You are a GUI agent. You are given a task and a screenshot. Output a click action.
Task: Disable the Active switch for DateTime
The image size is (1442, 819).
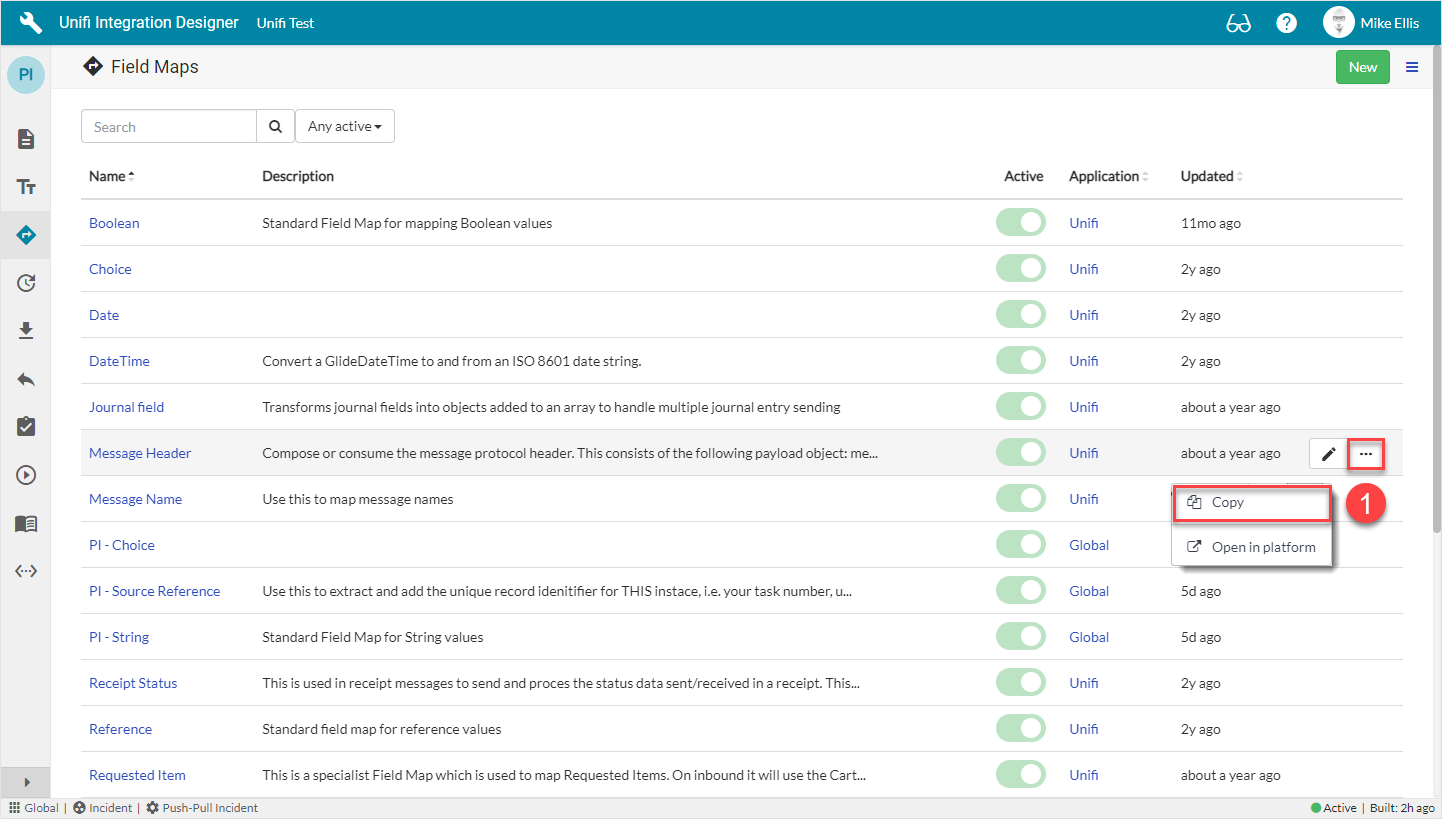[x=1020, y=361]
